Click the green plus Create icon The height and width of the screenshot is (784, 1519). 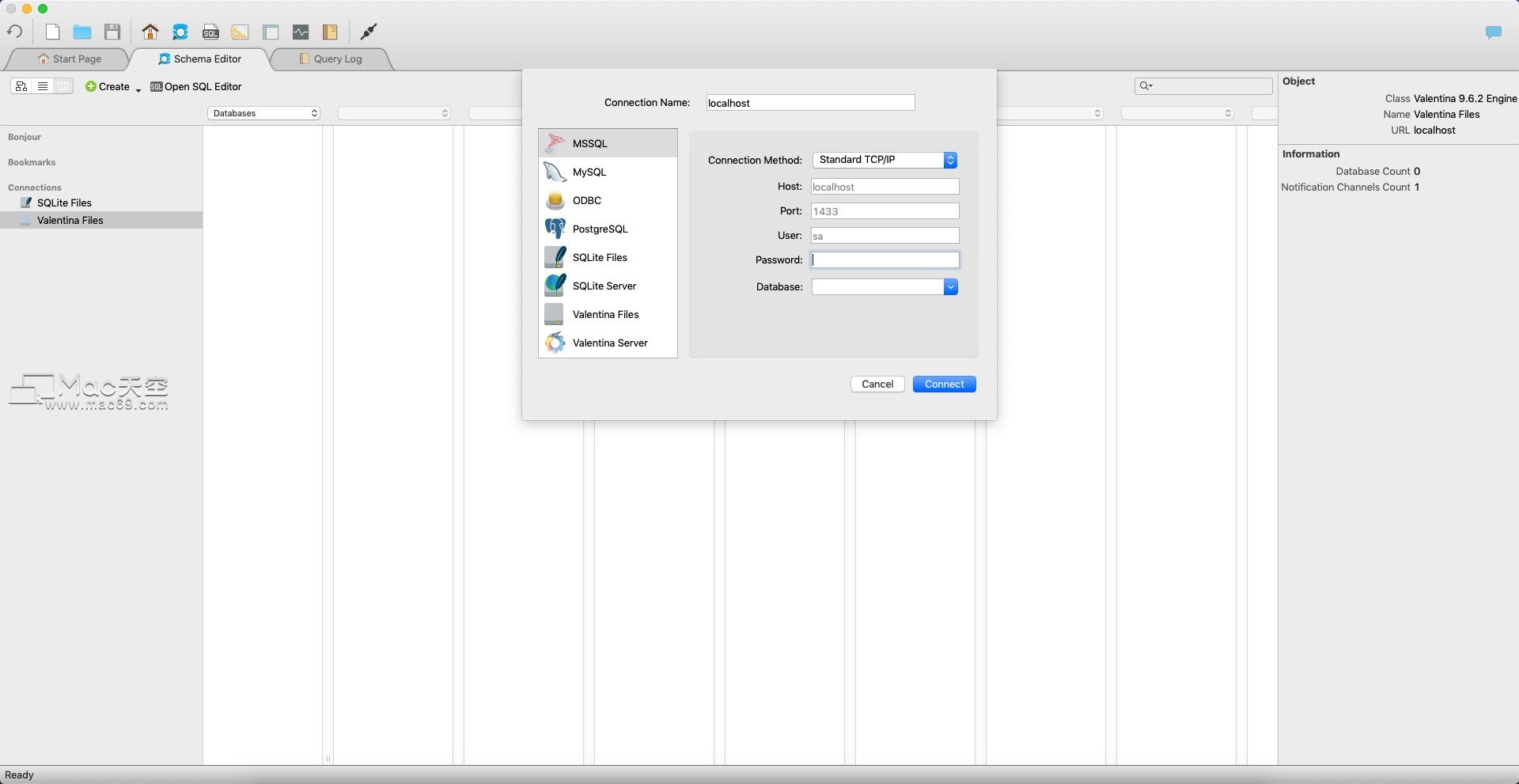click(91, 86)
